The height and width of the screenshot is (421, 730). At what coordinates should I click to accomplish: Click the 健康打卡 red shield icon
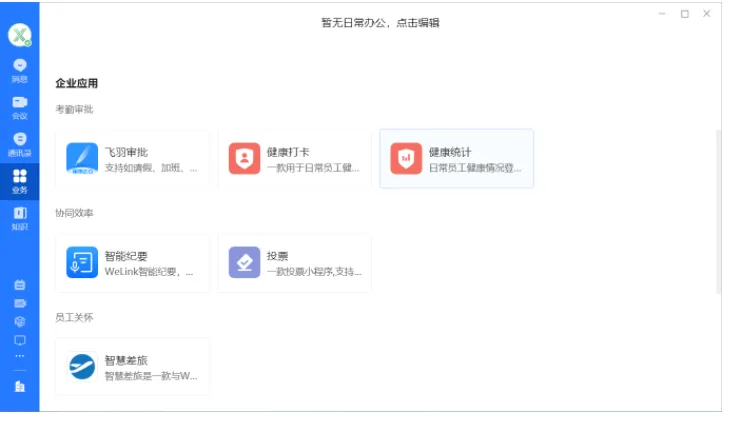point(244,158)
